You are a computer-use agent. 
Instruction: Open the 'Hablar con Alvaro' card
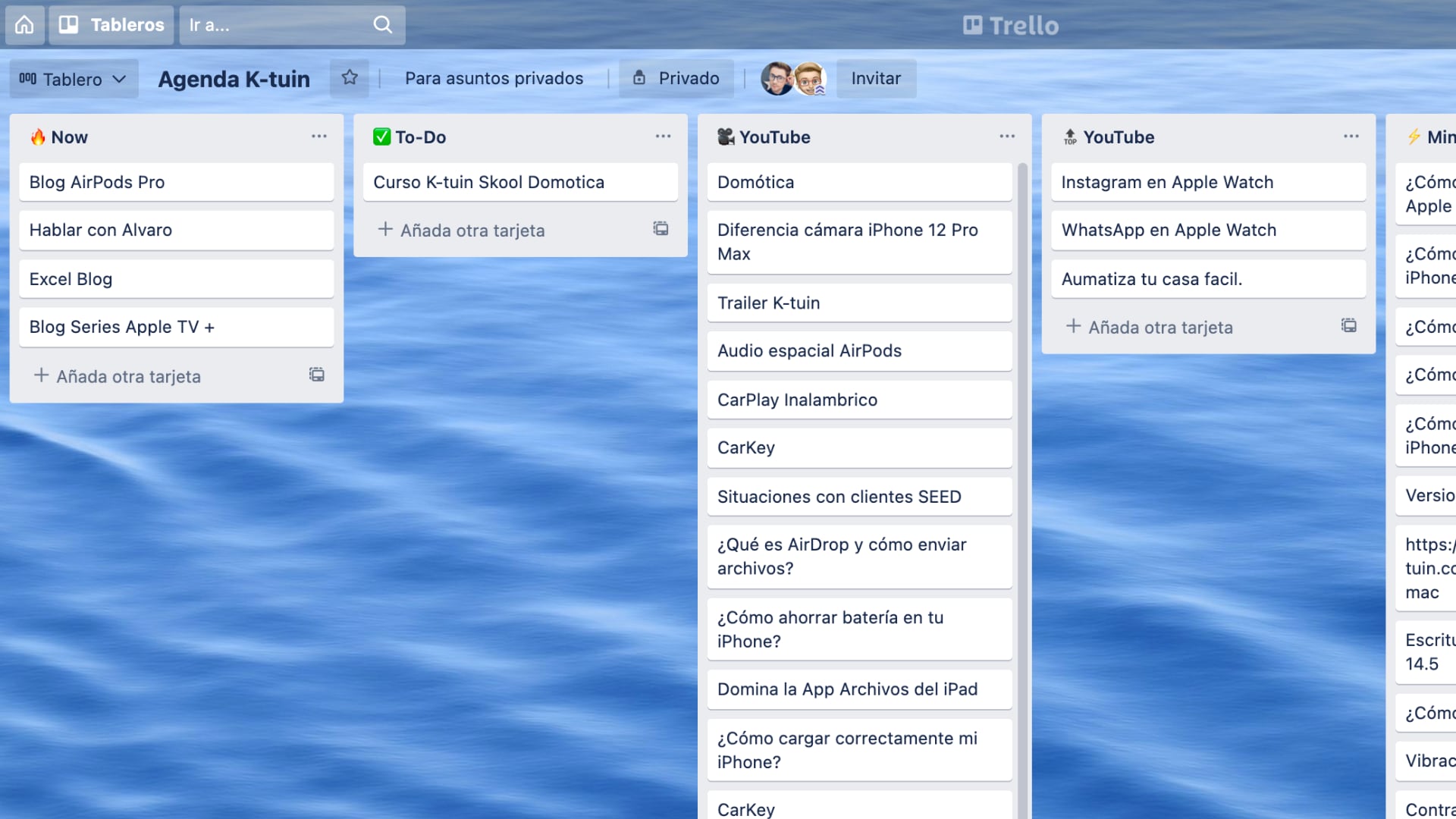click(x=176, y=231)
